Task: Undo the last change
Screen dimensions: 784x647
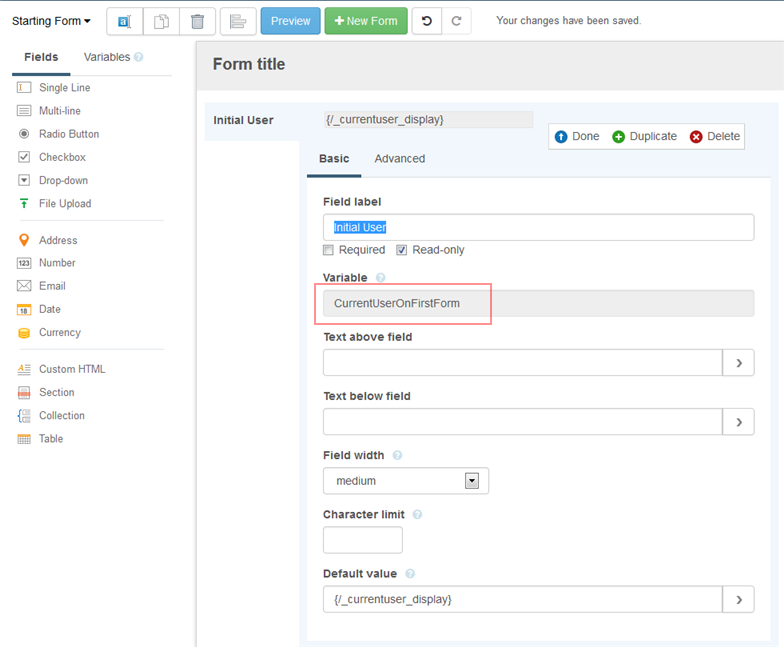Action: click(x=426, y=21)
